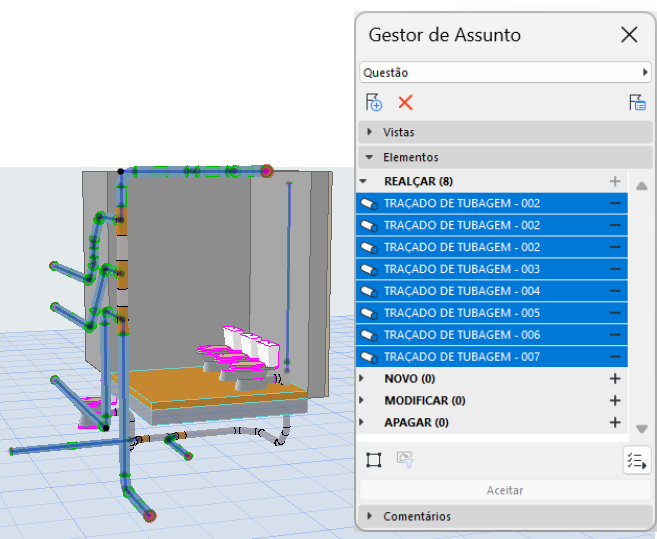The image size is (657, 539).
Task: Expand the Comentários section
Action: tap(505, 516)
